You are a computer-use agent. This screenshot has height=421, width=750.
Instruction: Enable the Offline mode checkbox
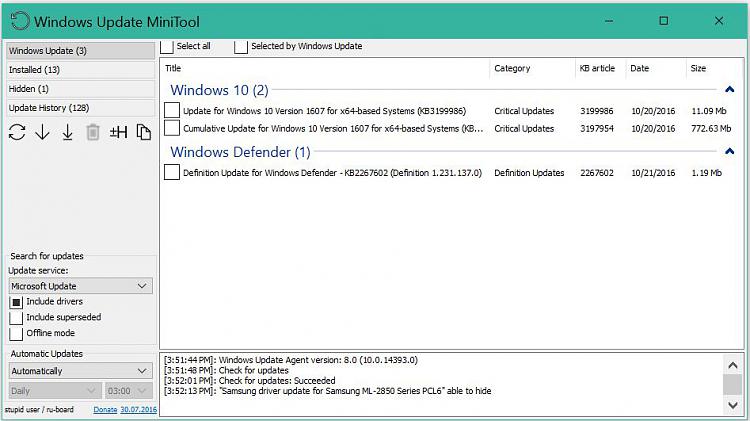[x=16, y=333]
